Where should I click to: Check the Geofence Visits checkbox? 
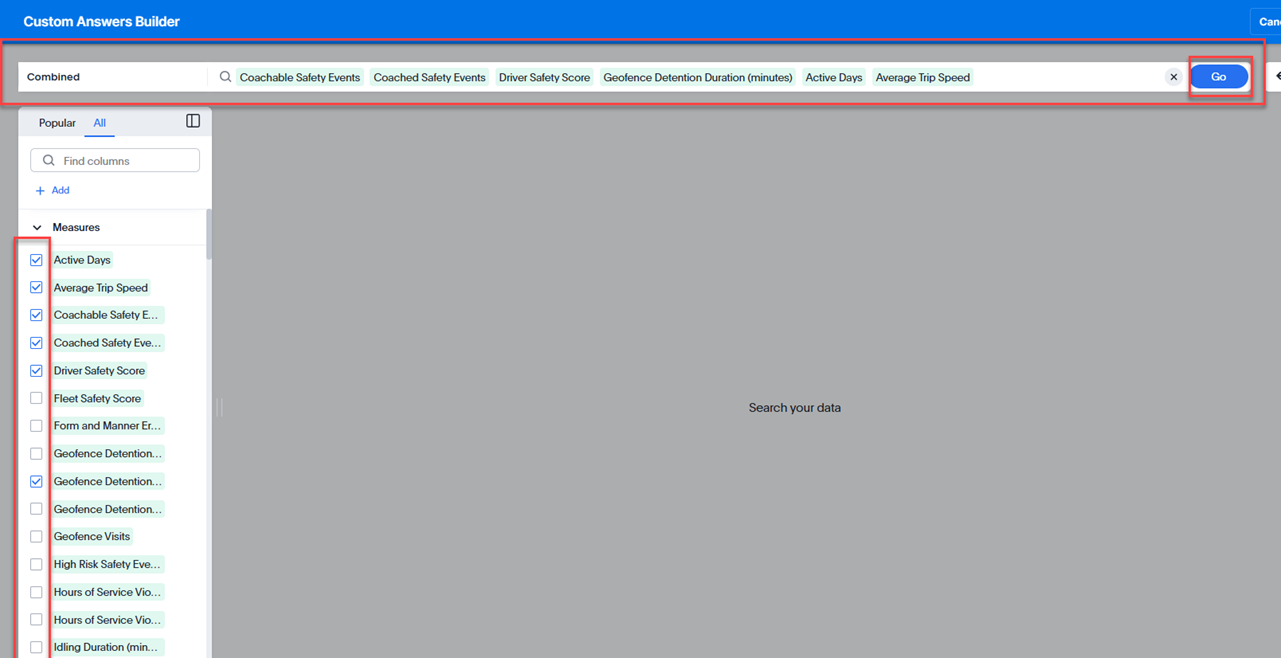pos(36,536)
